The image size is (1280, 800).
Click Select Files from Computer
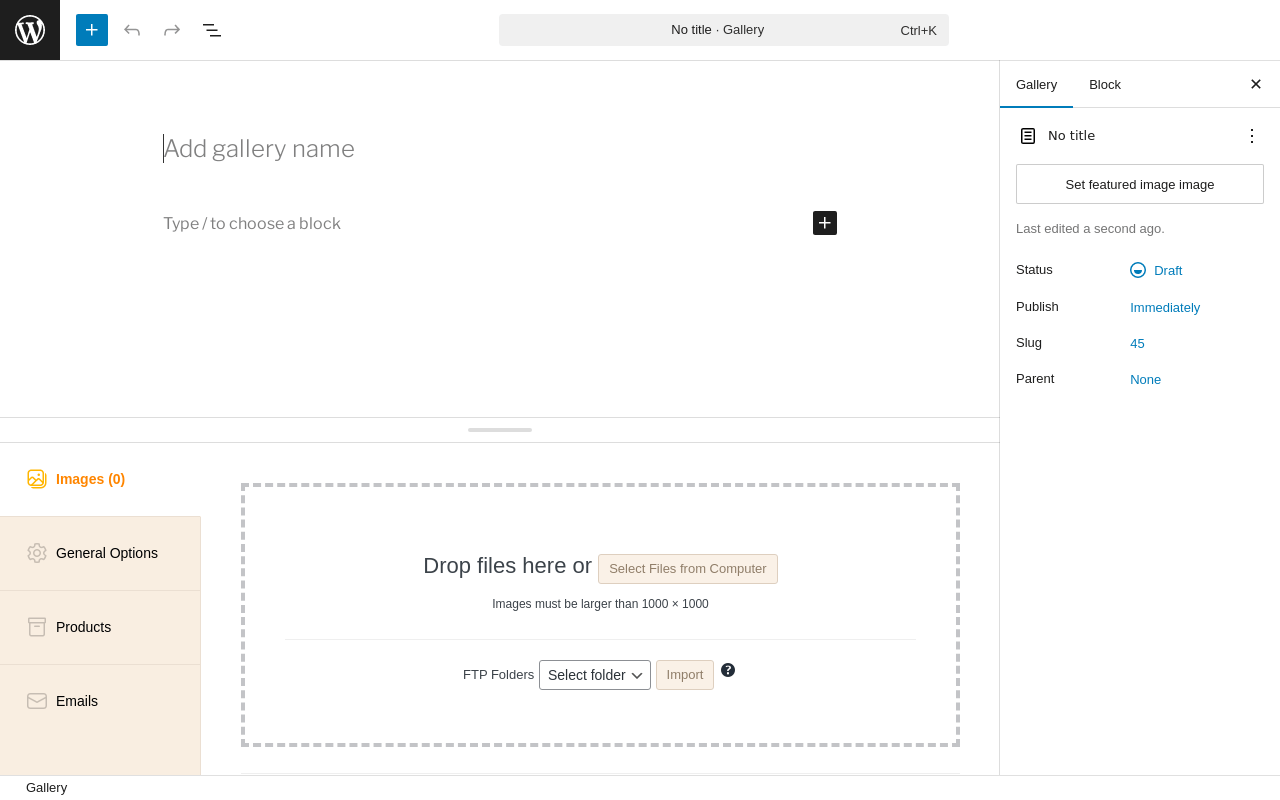(688, 569)
